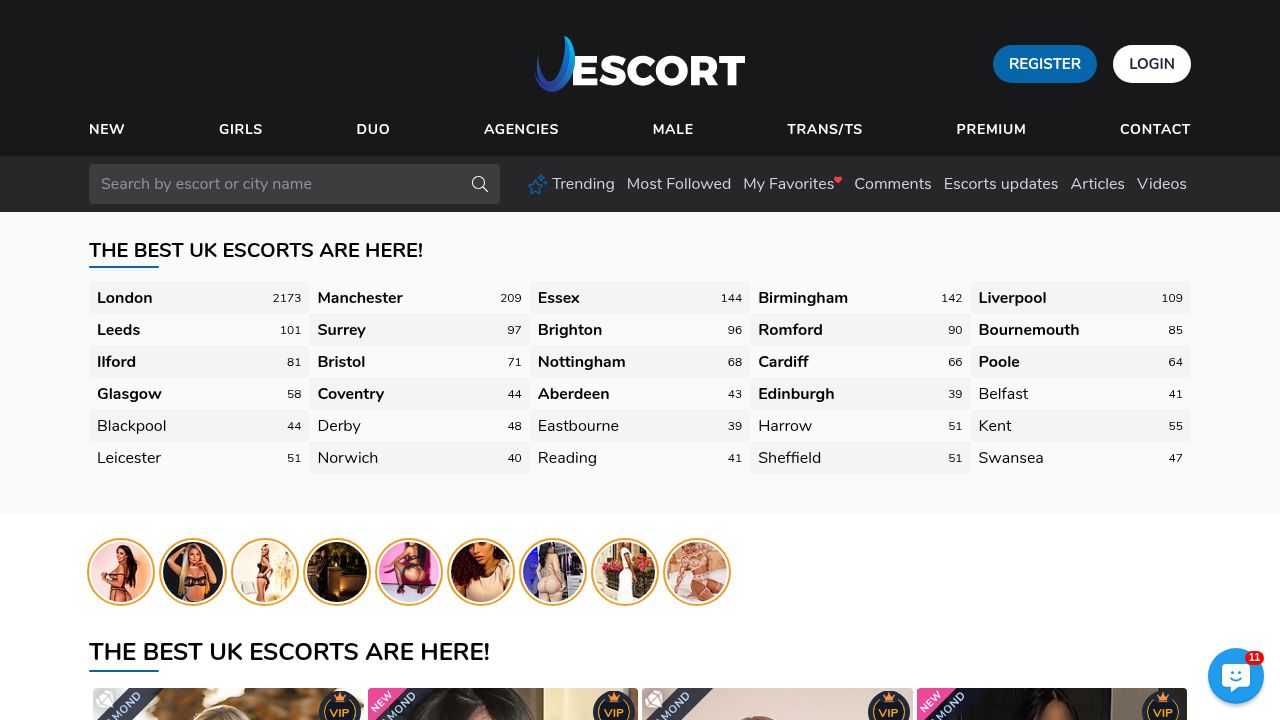Select the Liverpool city link
Image resolution: width=1280 pixels, height=720 pixels.
[x=1081, y=298]
